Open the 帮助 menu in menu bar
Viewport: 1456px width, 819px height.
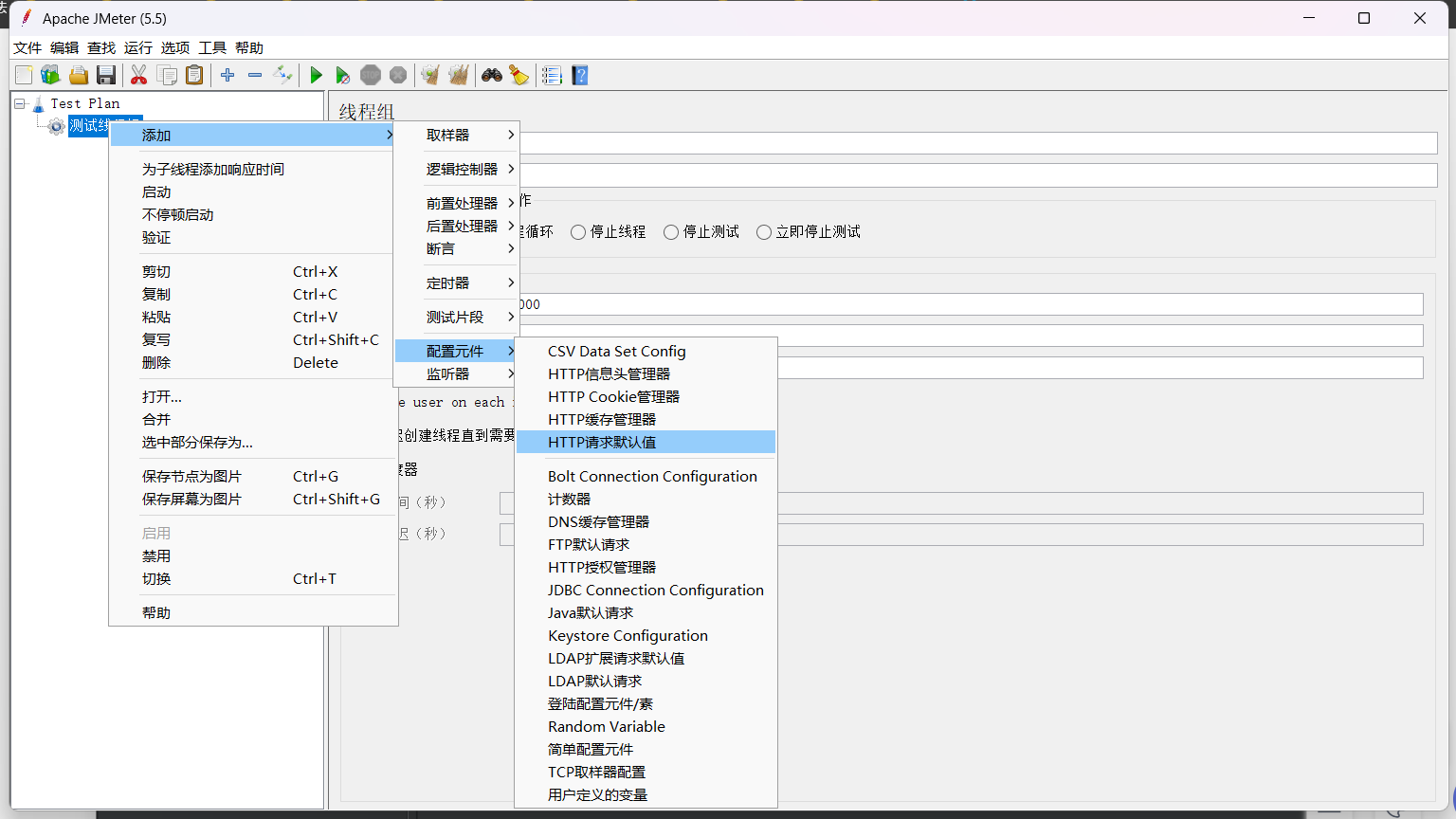point(249,48)
